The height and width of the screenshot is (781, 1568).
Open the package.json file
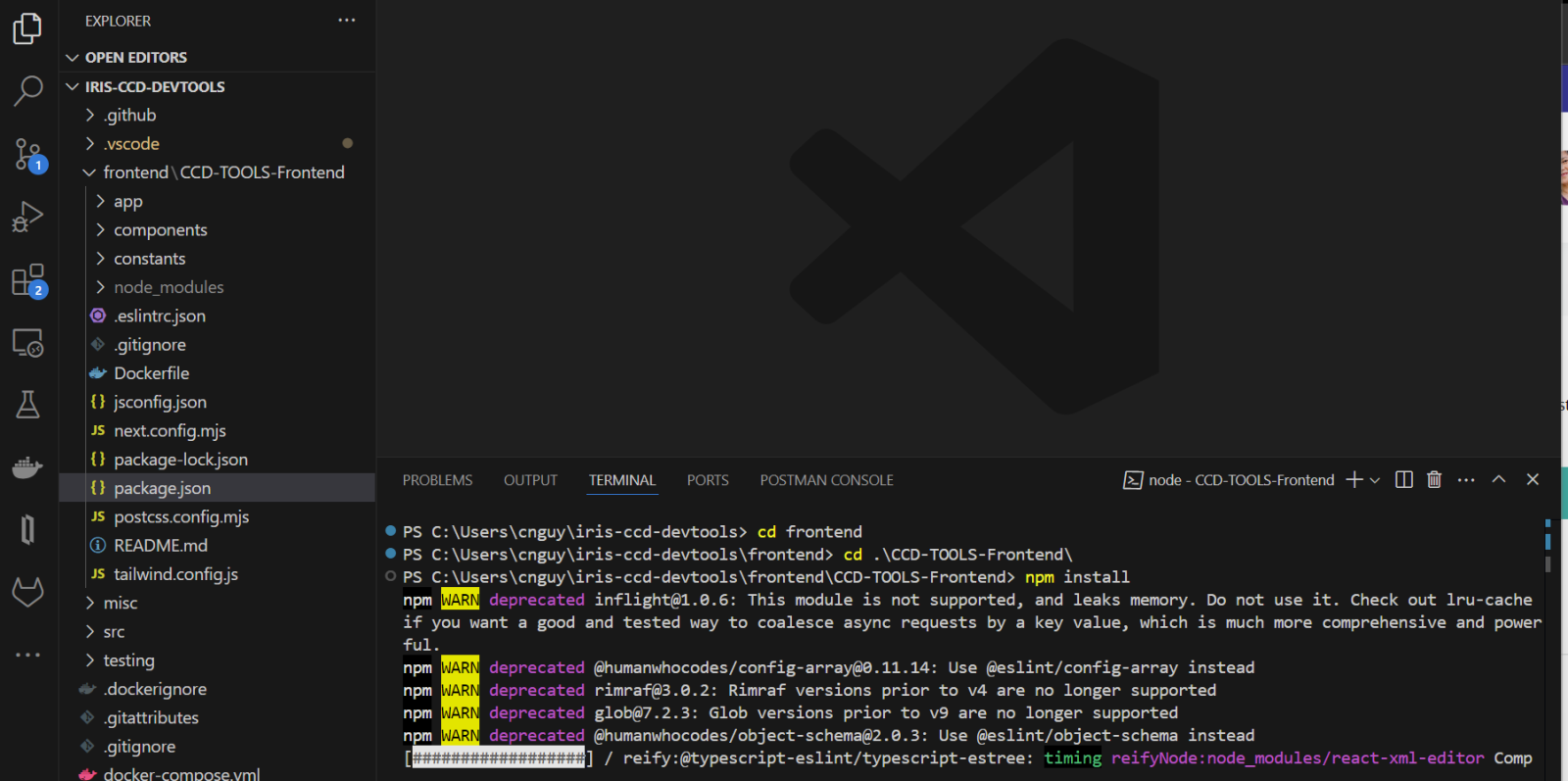click(162, 488)
